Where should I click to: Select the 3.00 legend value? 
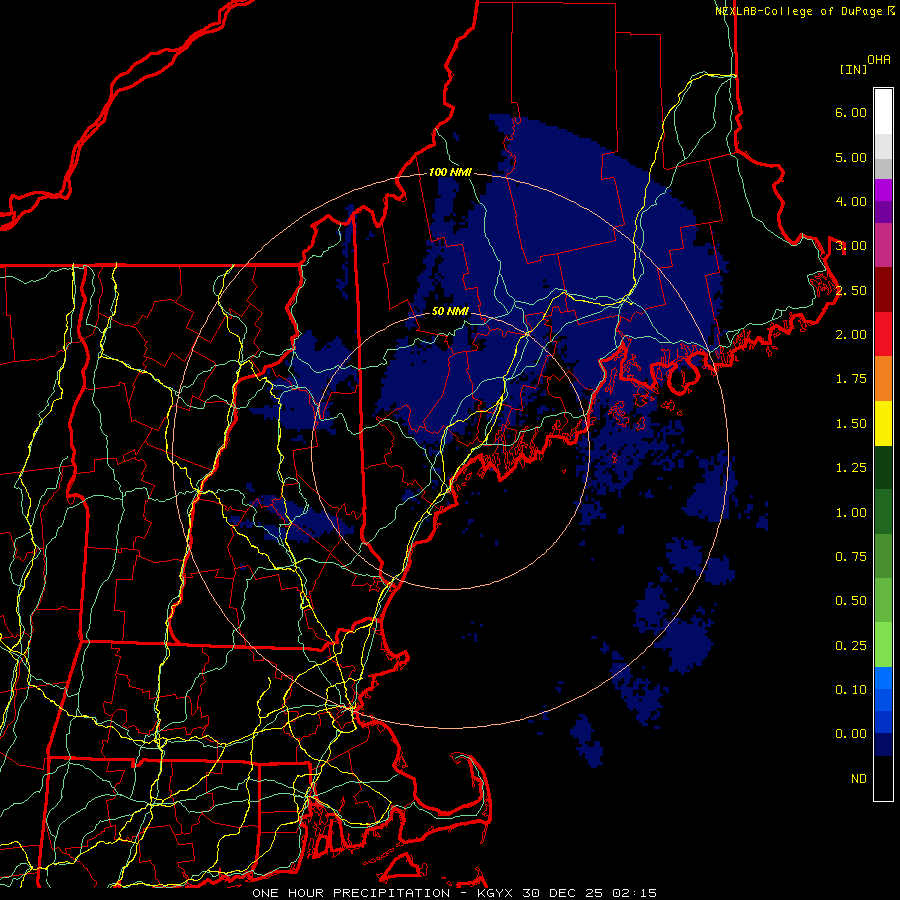[850, 246]
